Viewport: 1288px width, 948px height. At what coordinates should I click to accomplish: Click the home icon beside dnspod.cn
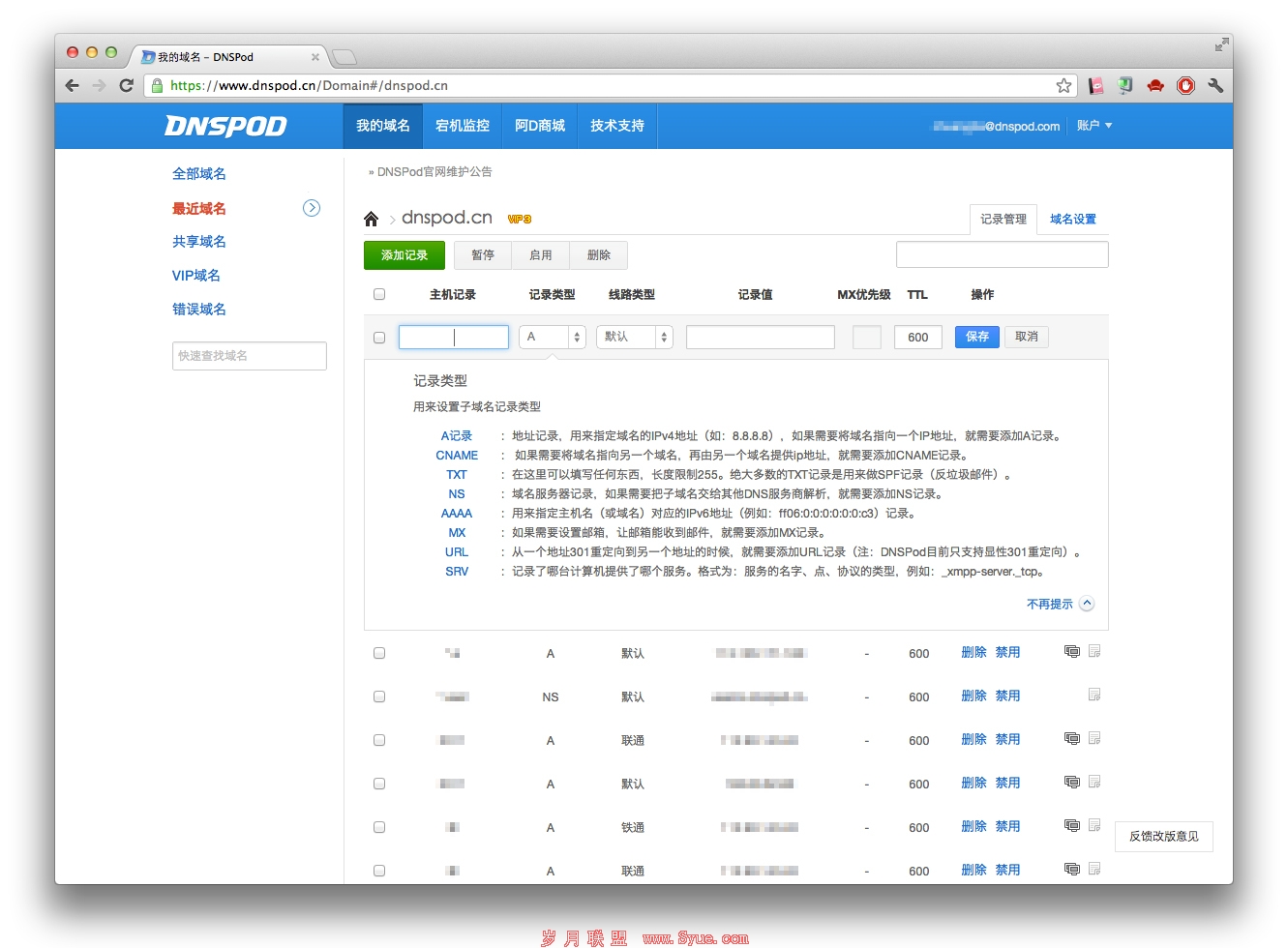click(x=371, y=219)
